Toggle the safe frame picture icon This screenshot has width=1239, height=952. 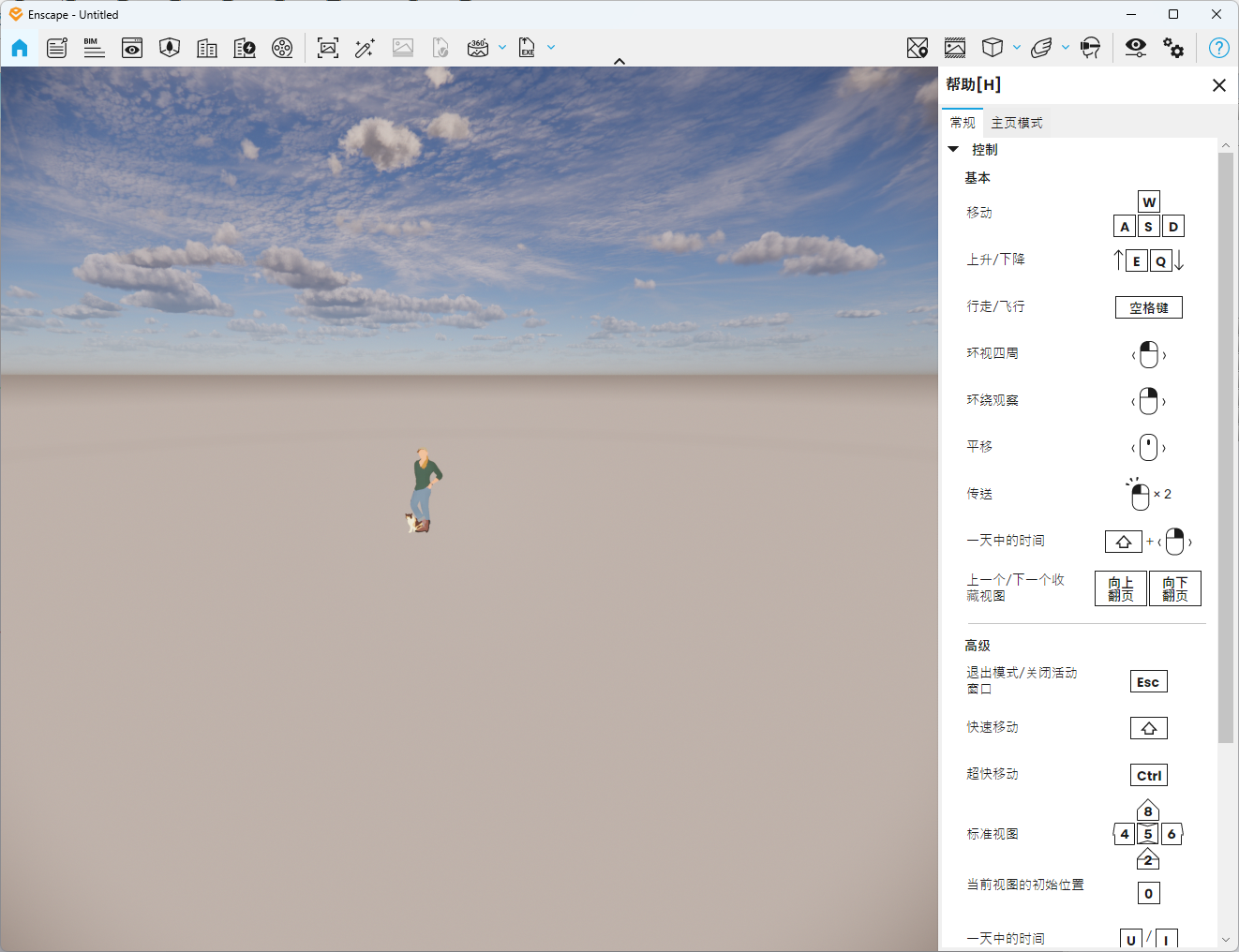click(x=955, y=48)
